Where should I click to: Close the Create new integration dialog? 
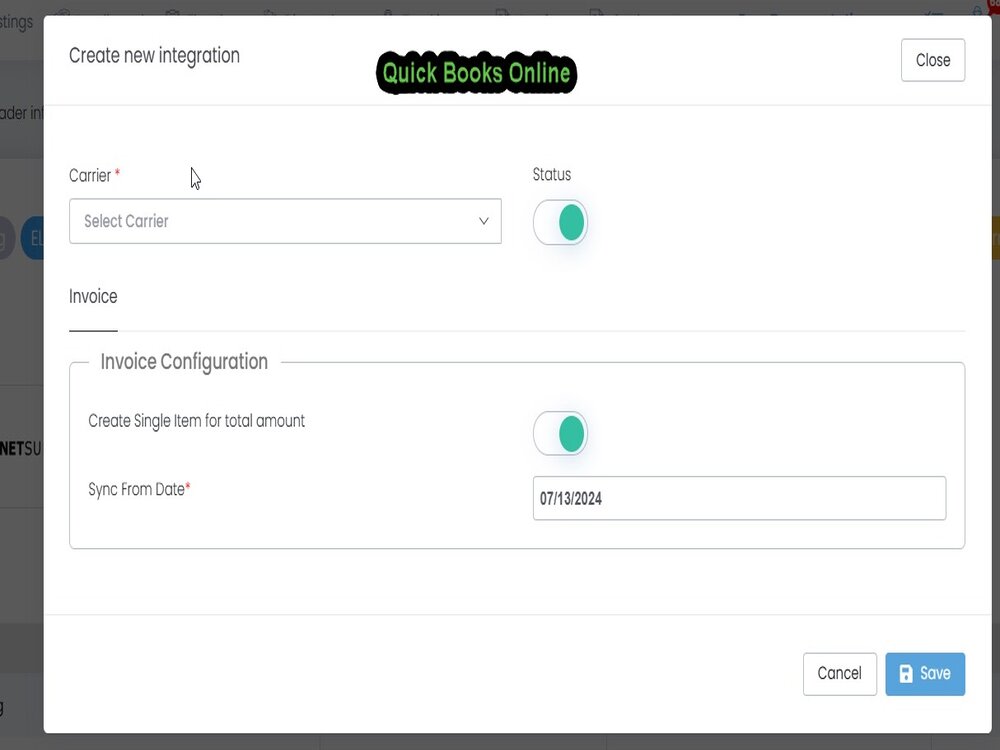click(x=932, y=60)
